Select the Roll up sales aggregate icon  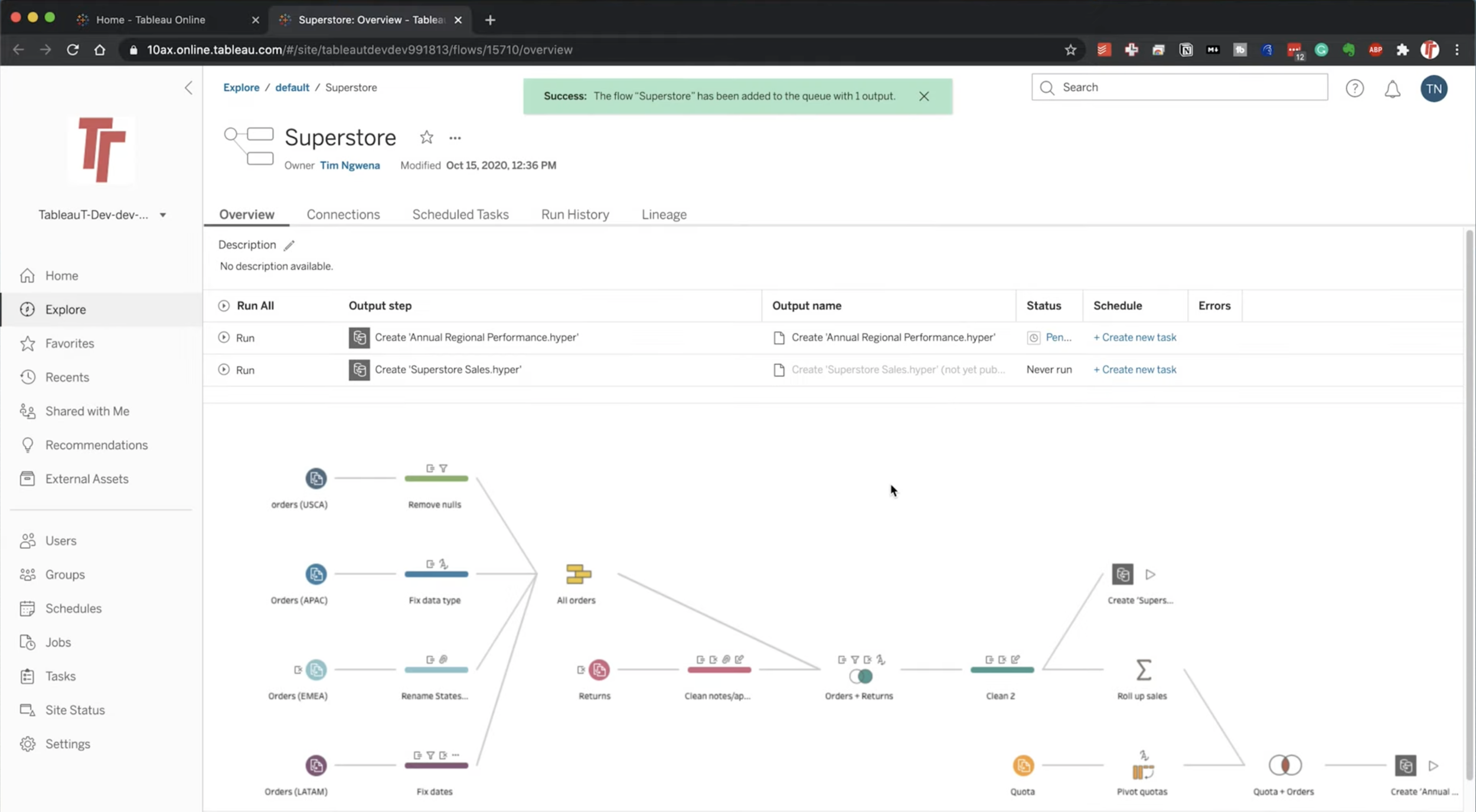tap(1143, 669)
